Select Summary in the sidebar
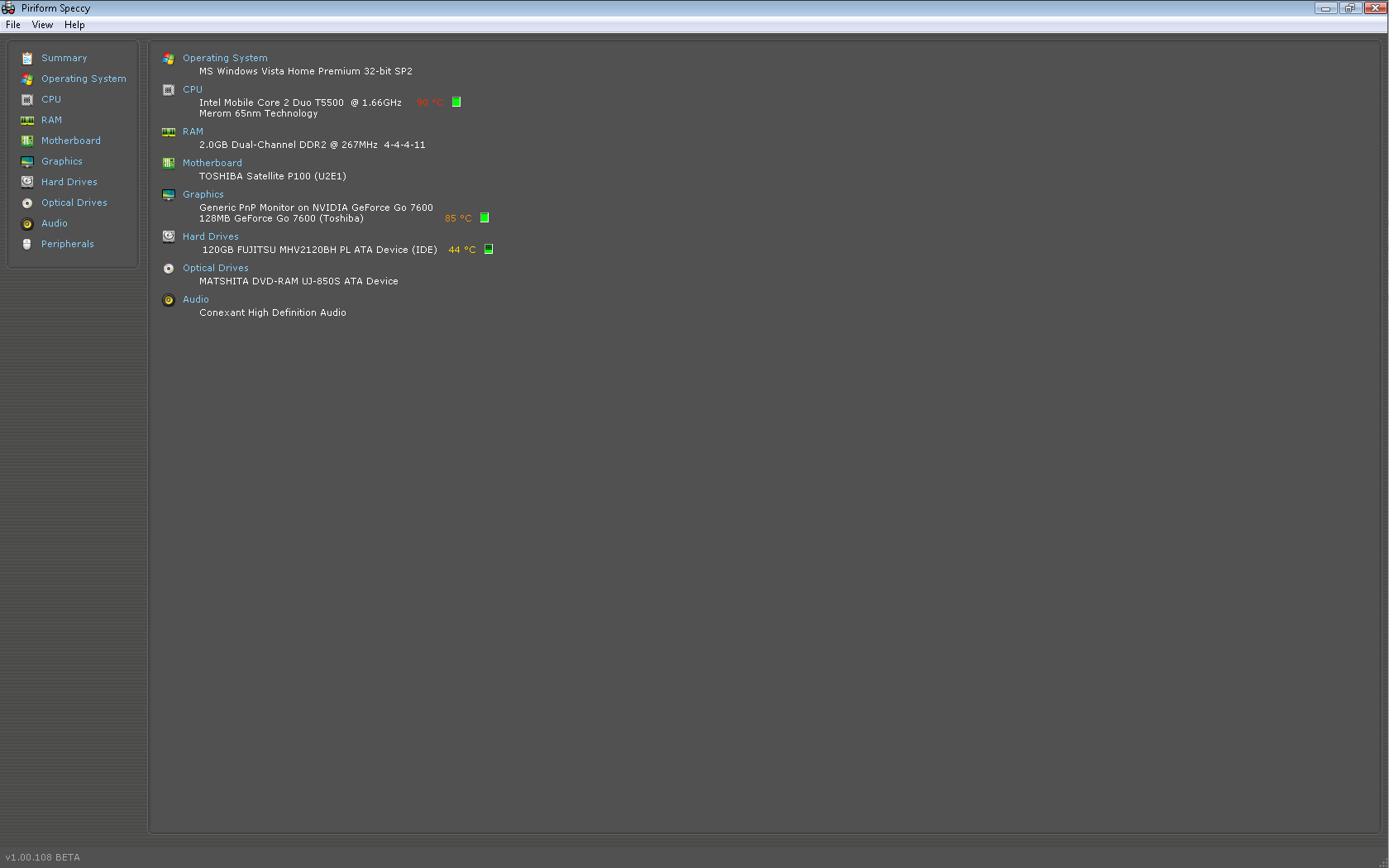1389x868 pixels. 64,58
